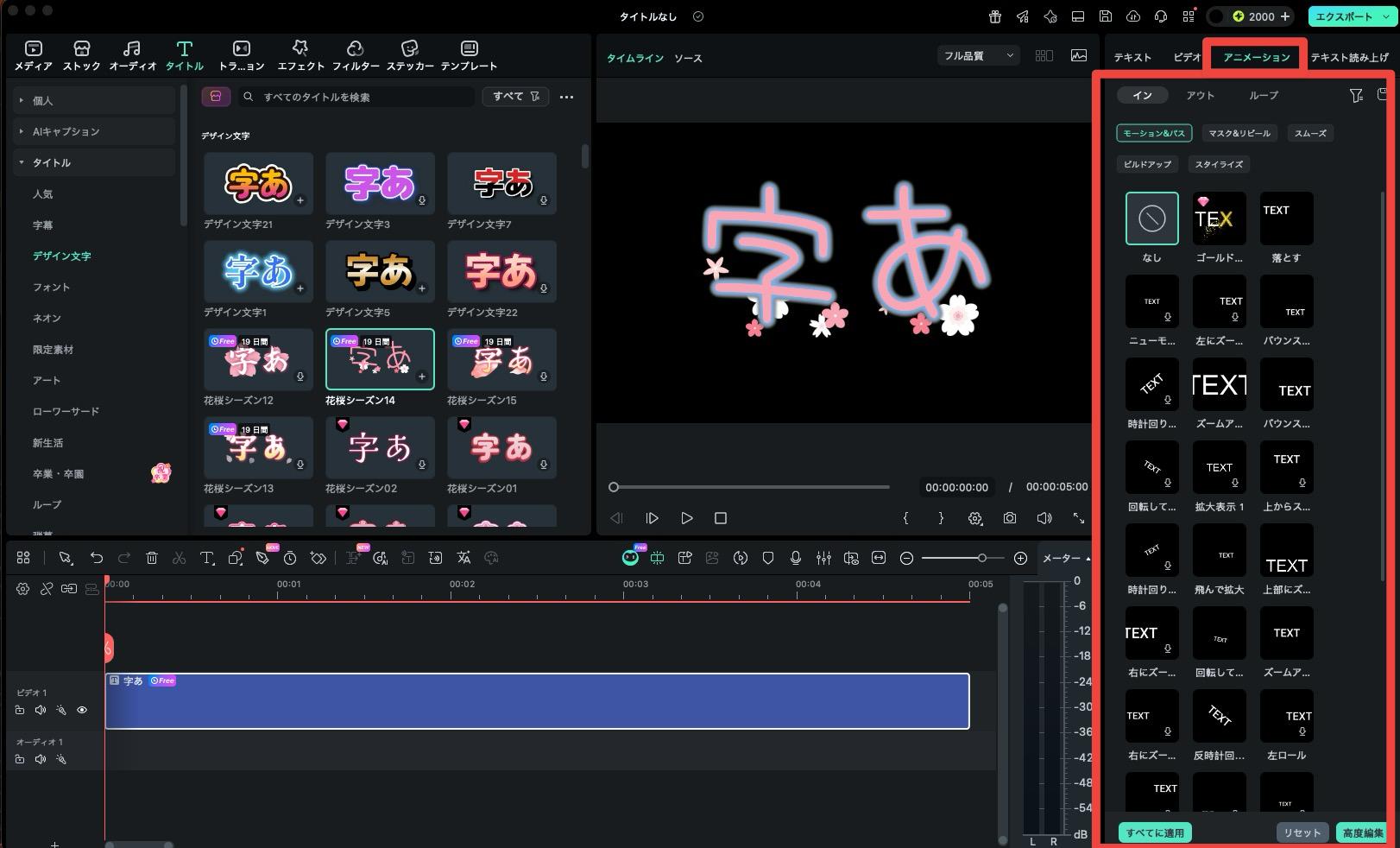Image resolution: width=1400 pixels, height=848 pixels.
Task: Click the trash delete icon above the timeline
Action: point(152,558)
